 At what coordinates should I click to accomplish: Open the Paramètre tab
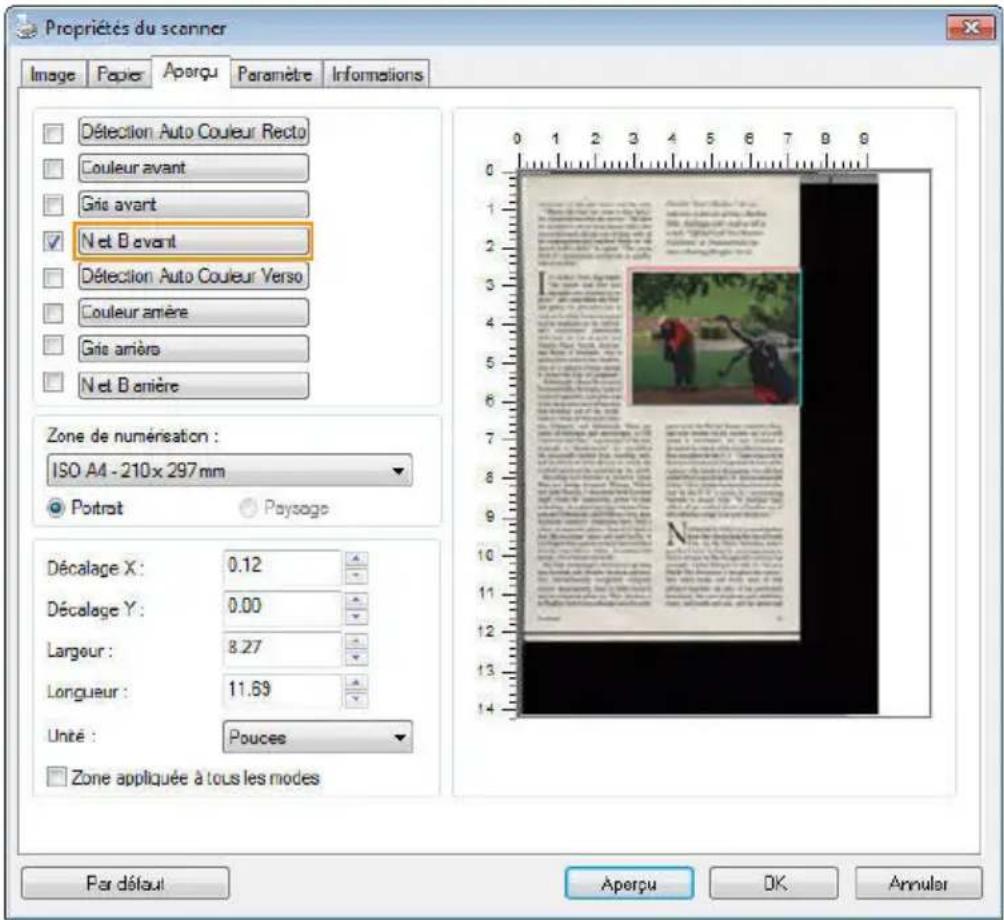coord(275,74)
